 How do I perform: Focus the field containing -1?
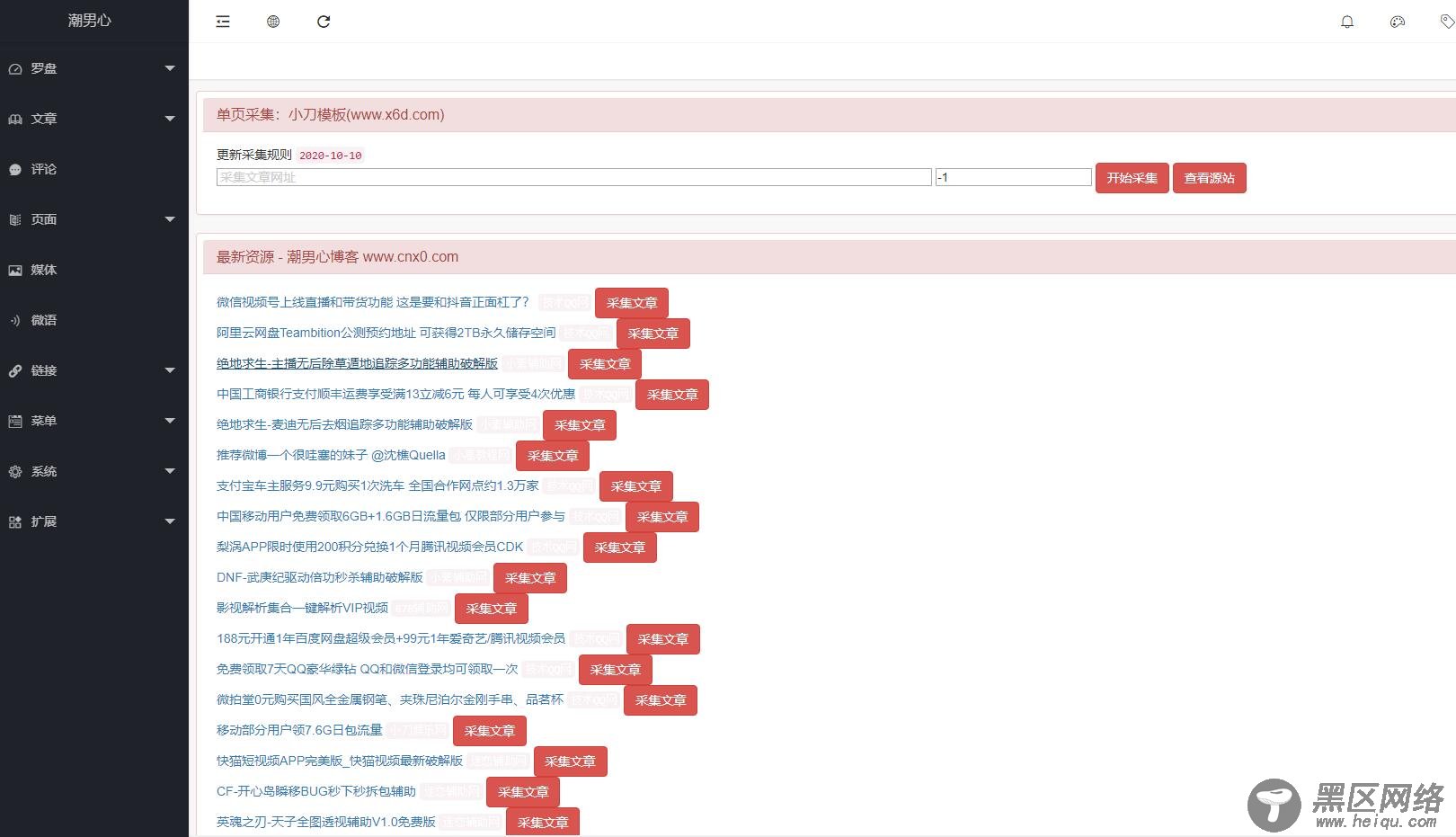[1013, 177]
